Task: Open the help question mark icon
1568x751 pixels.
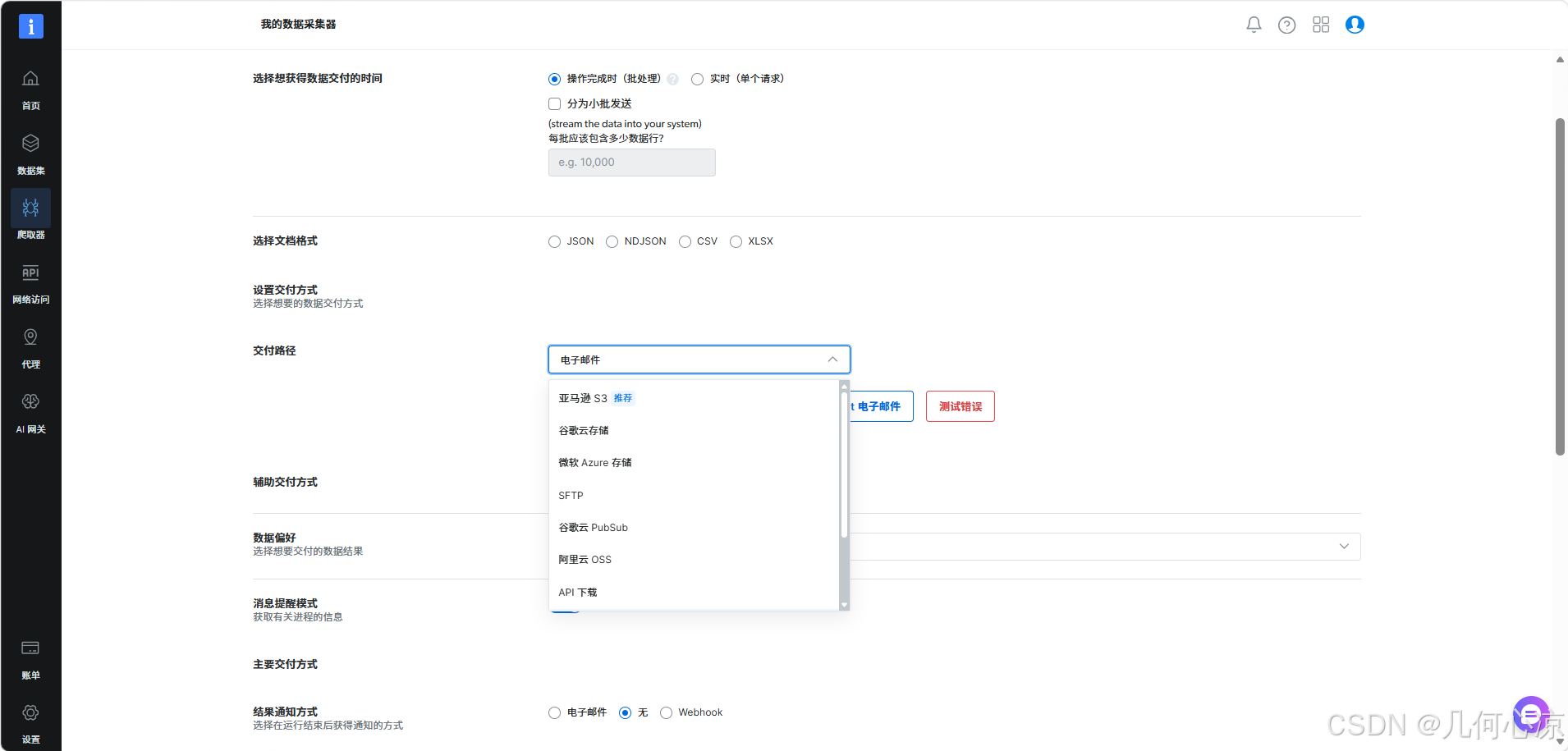Action: pyautogui.click(x=1287, y=25)
